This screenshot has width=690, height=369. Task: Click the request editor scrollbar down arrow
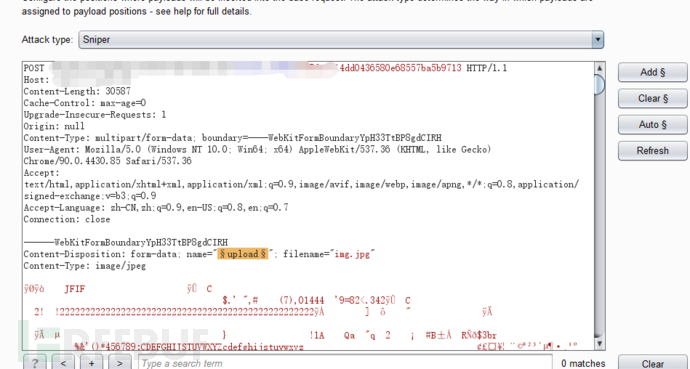(x=599, y=344)
